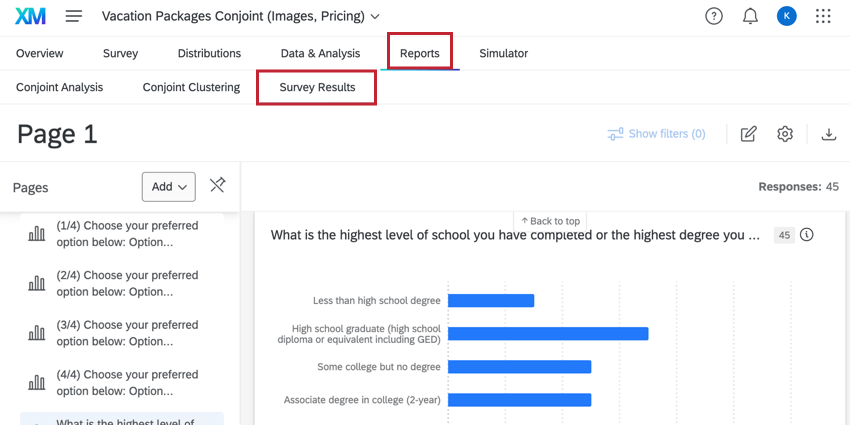Switch to the Data & Analysis tab
The width and height of the screenshot is (850, 425).
coord(320,53)
